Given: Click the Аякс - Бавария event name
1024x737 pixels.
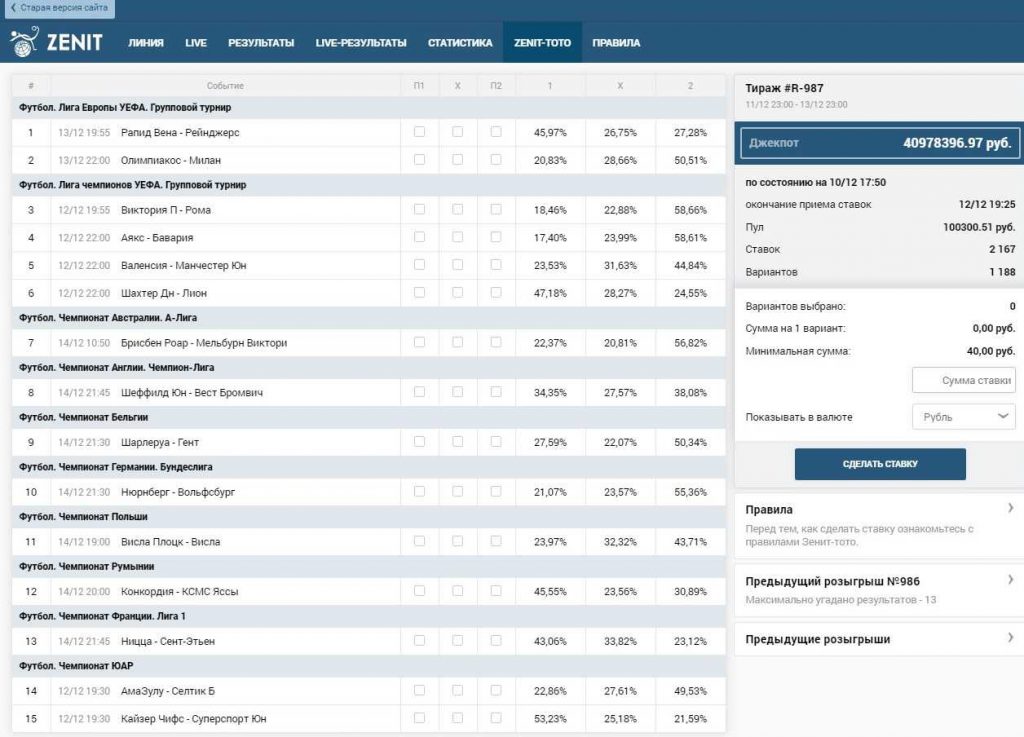Looking at the screenshot, I should 157,238.
